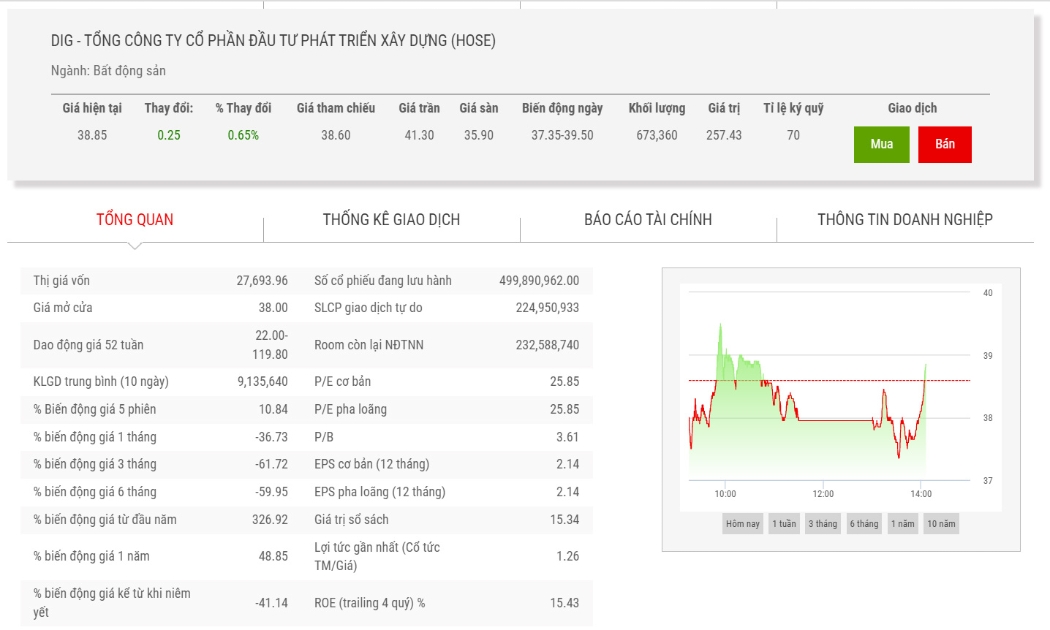The height and width of the screenshot is (630, 1050).
Task: Set chart range to 10 năm
Action: (x=941, y=524)
